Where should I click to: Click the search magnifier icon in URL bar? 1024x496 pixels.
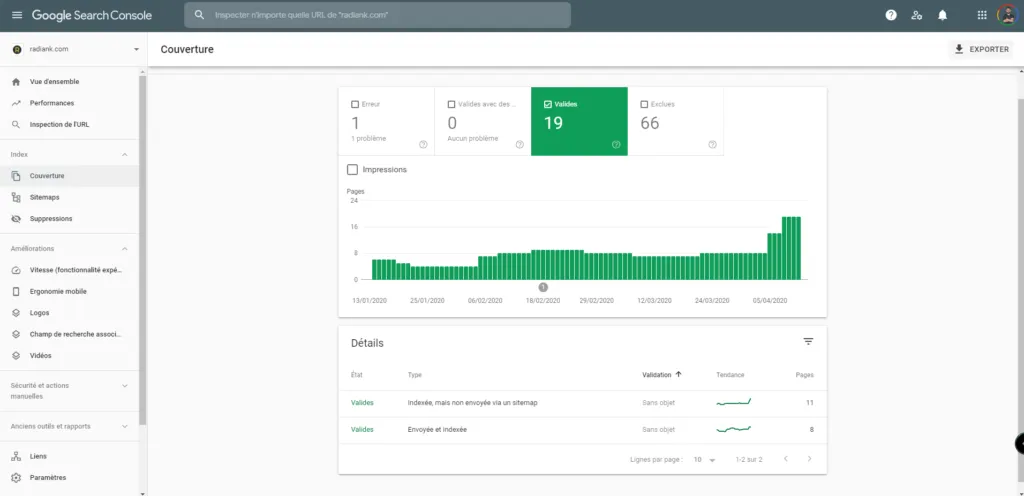click(200, 15)
